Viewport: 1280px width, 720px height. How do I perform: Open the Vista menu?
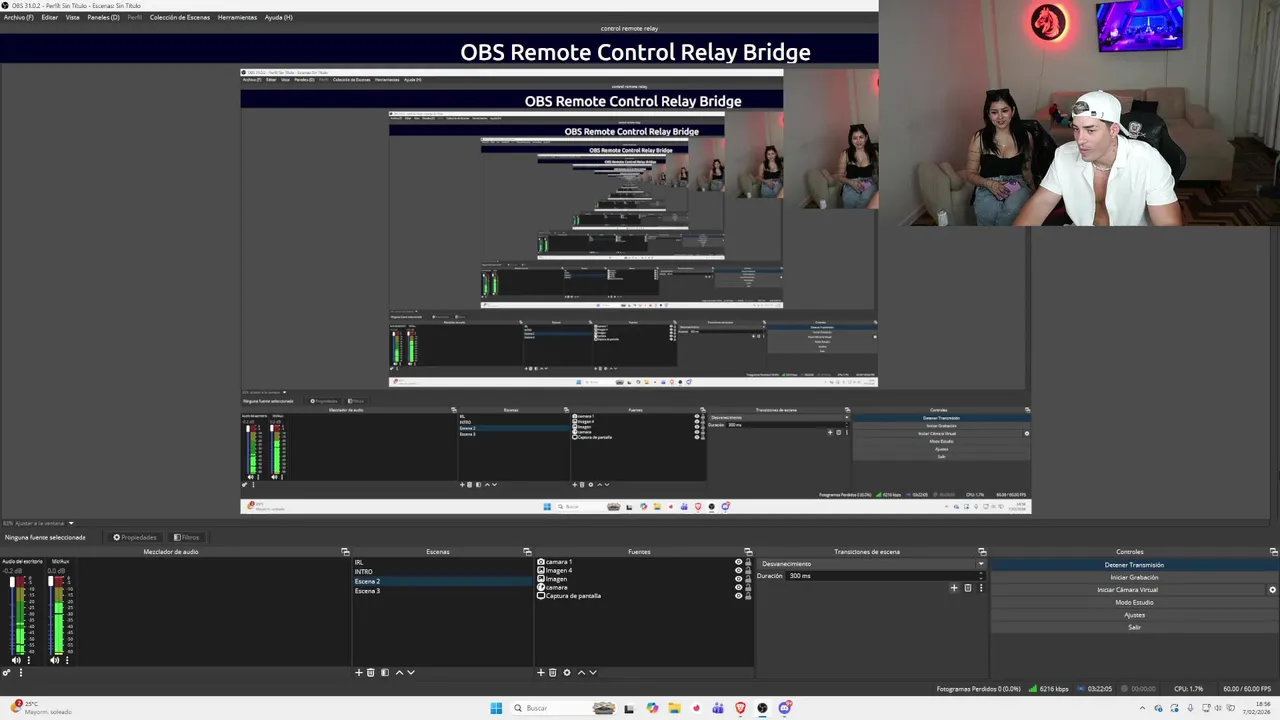72,17
